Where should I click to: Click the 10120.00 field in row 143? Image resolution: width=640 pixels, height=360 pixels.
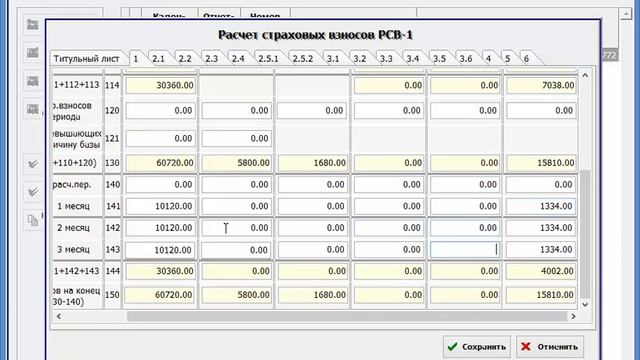coord(160,250)
